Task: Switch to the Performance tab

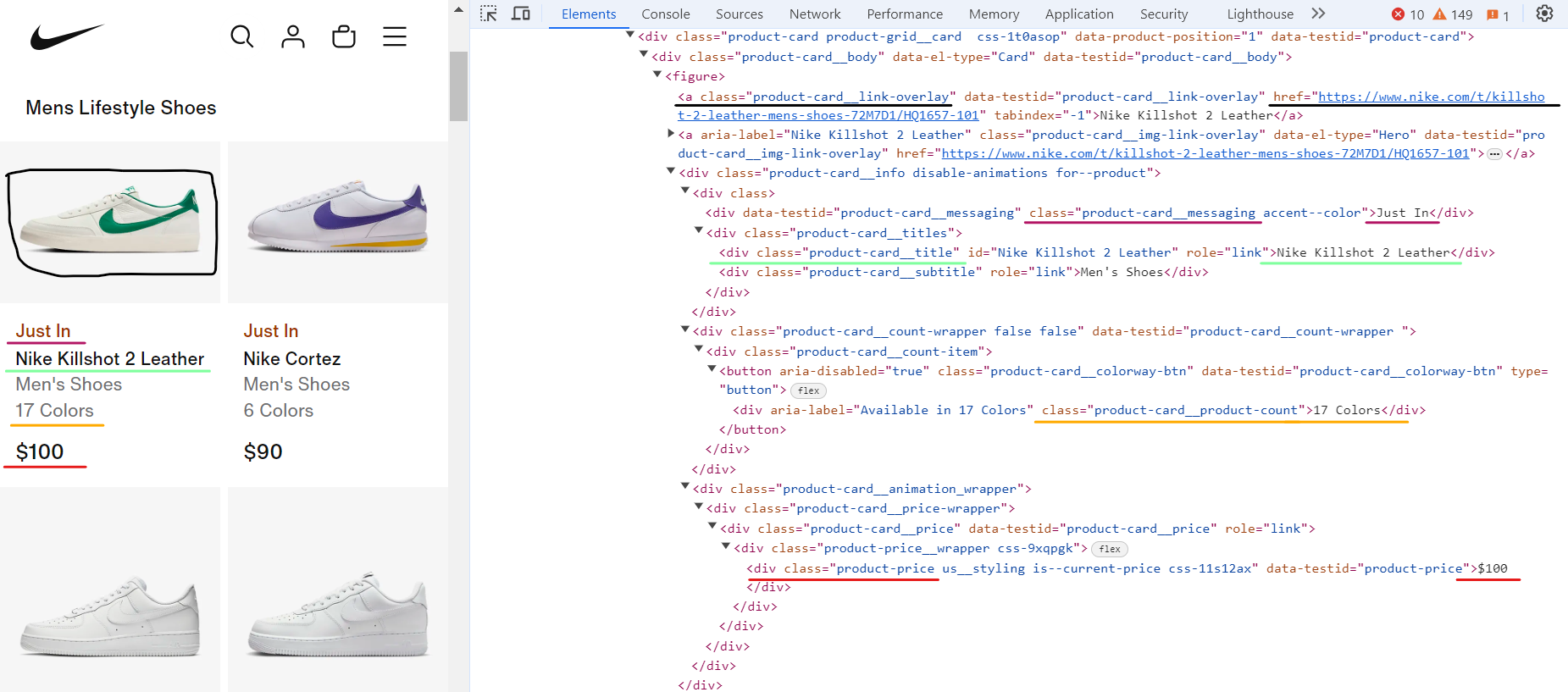Action: (x=905, y=14)
